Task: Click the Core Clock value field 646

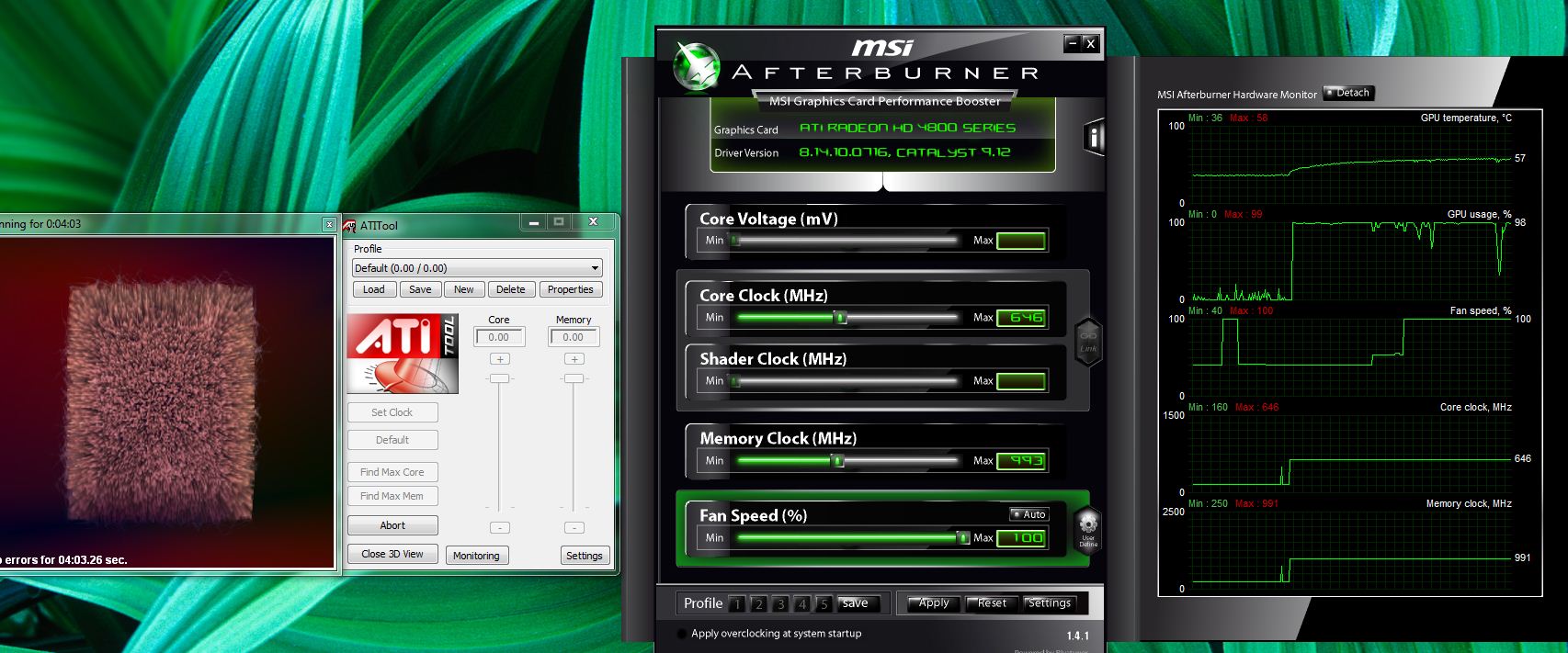Action: pyautogui.click(x=1021, y=318)
